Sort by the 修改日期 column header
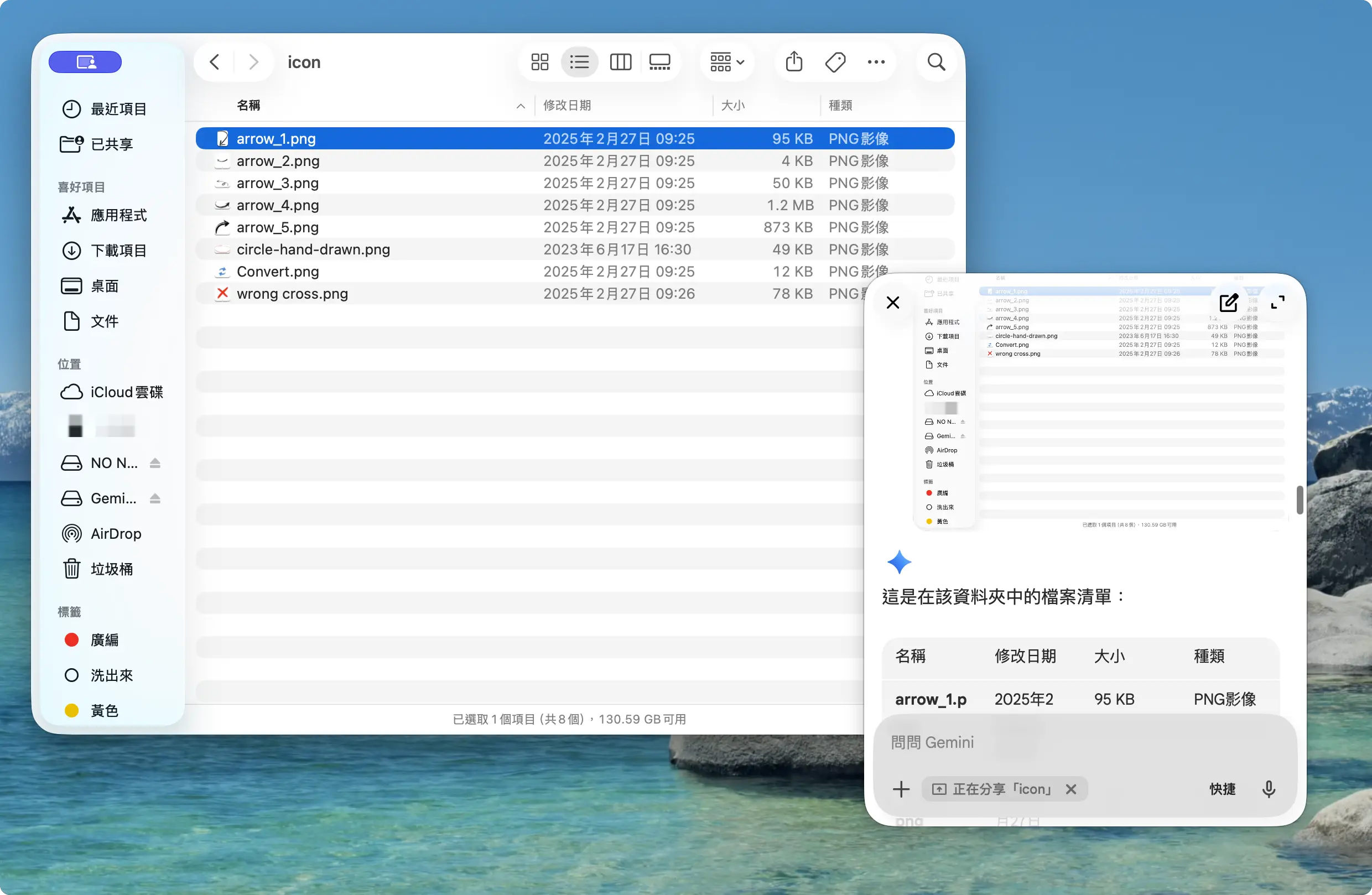This screenshot has height=895, width=1372. pyautogui.click(x=567, y=106)
